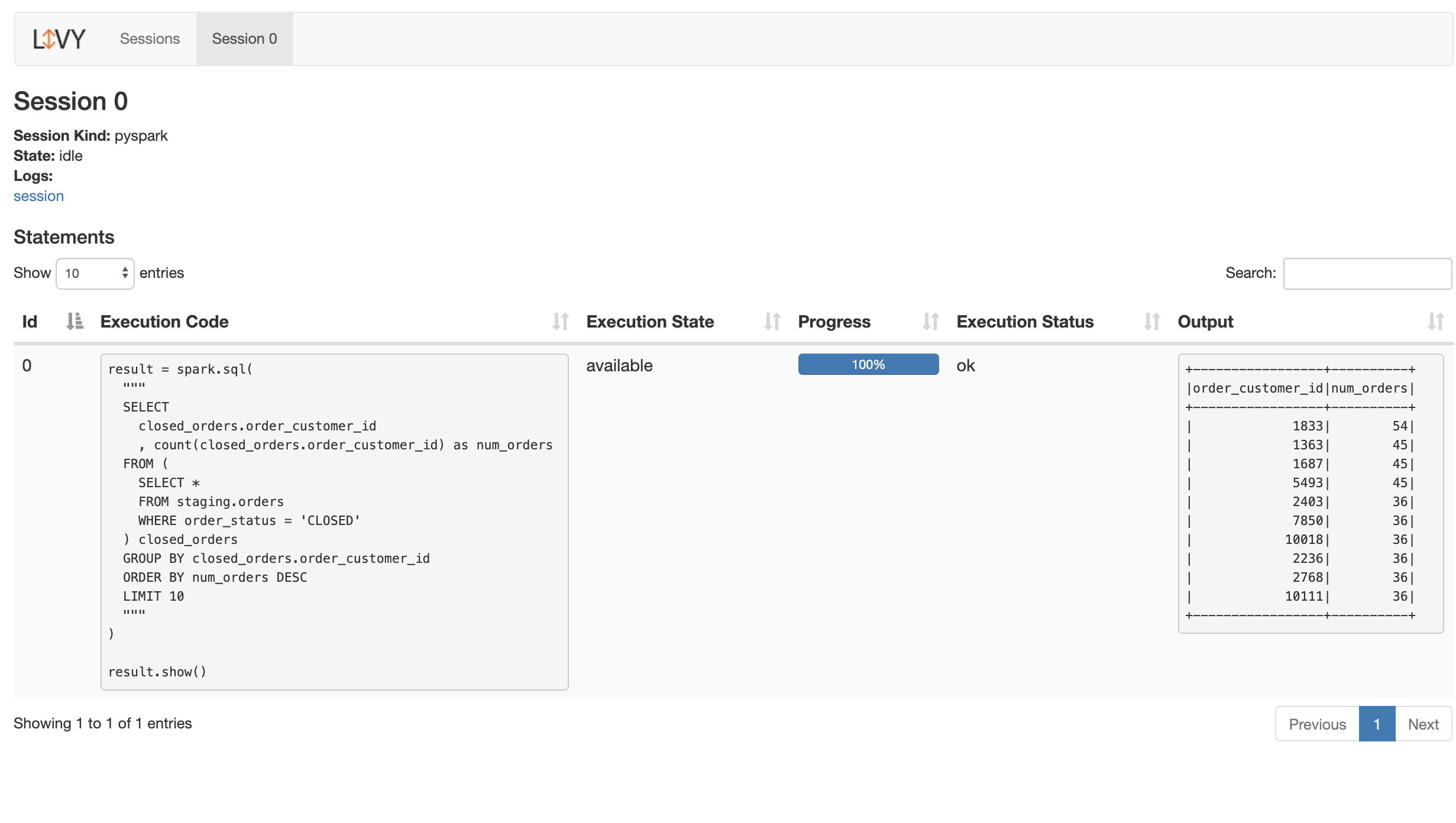The height and width of the screenshot is (823, 1456).
Task: Click the 100% progress bar
Action: (868, 365)
